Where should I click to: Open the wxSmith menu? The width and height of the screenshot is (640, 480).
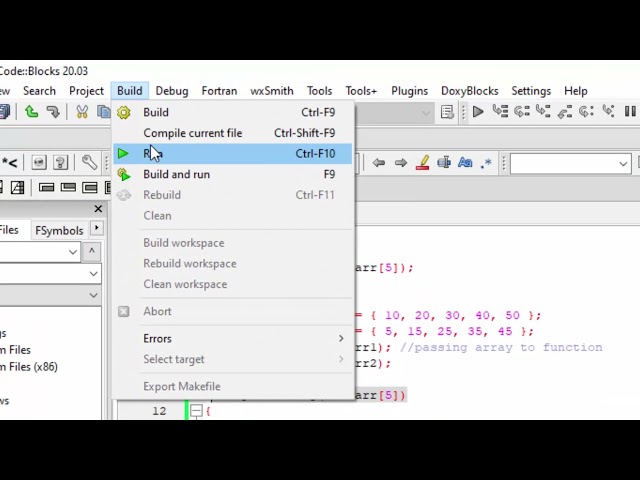pos(272,91)
